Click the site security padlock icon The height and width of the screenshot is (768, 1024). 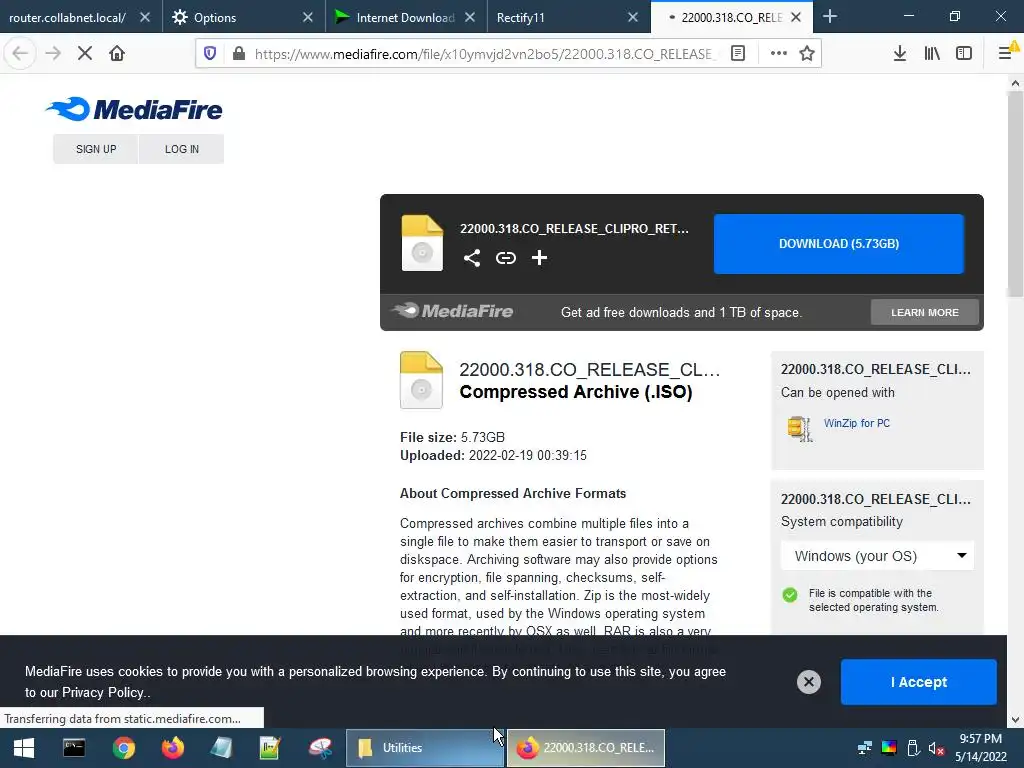239,53
